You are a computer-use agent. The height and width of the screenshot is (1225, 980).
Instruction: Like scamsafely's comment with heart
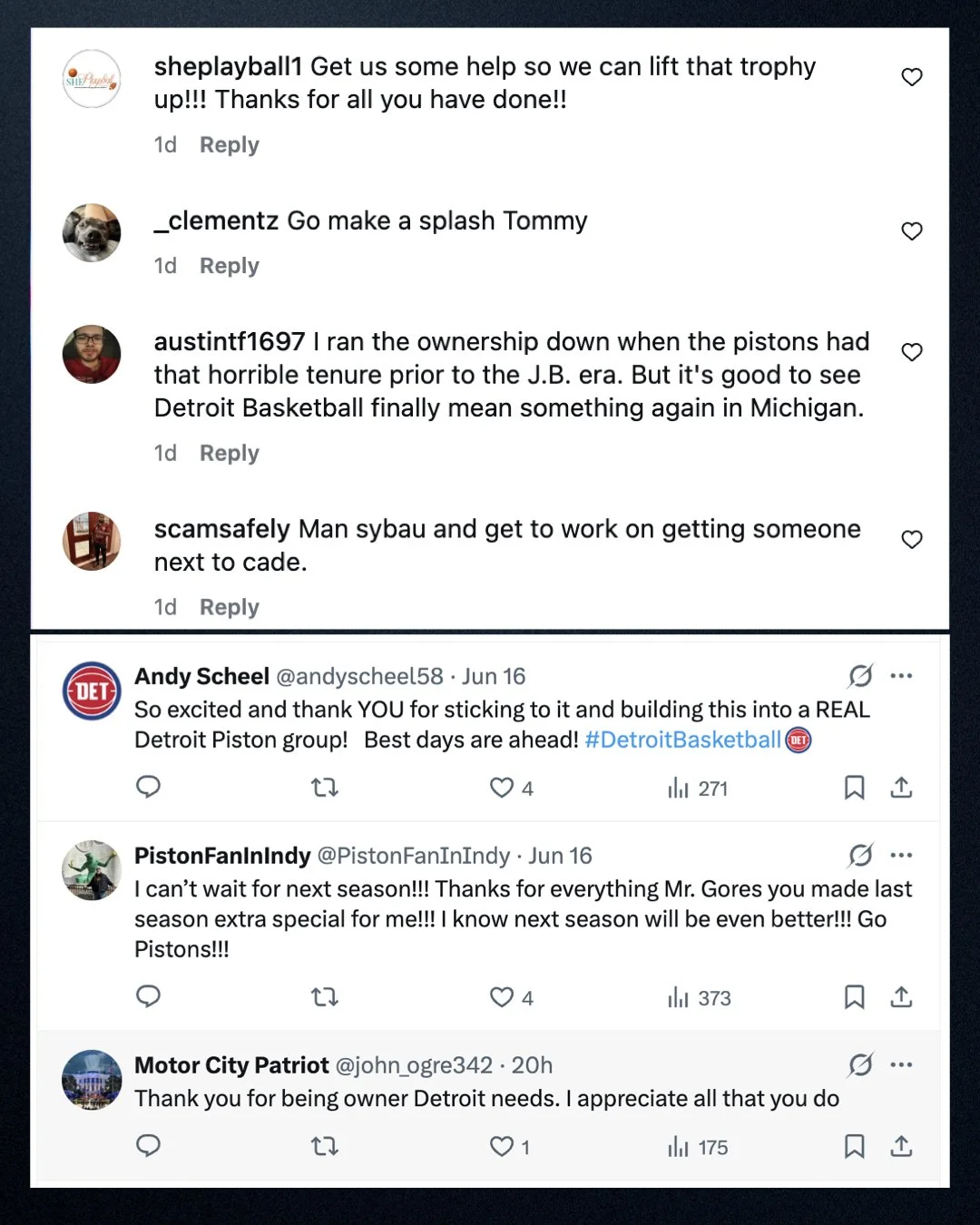pyautogui.click(x=912, y=540)
